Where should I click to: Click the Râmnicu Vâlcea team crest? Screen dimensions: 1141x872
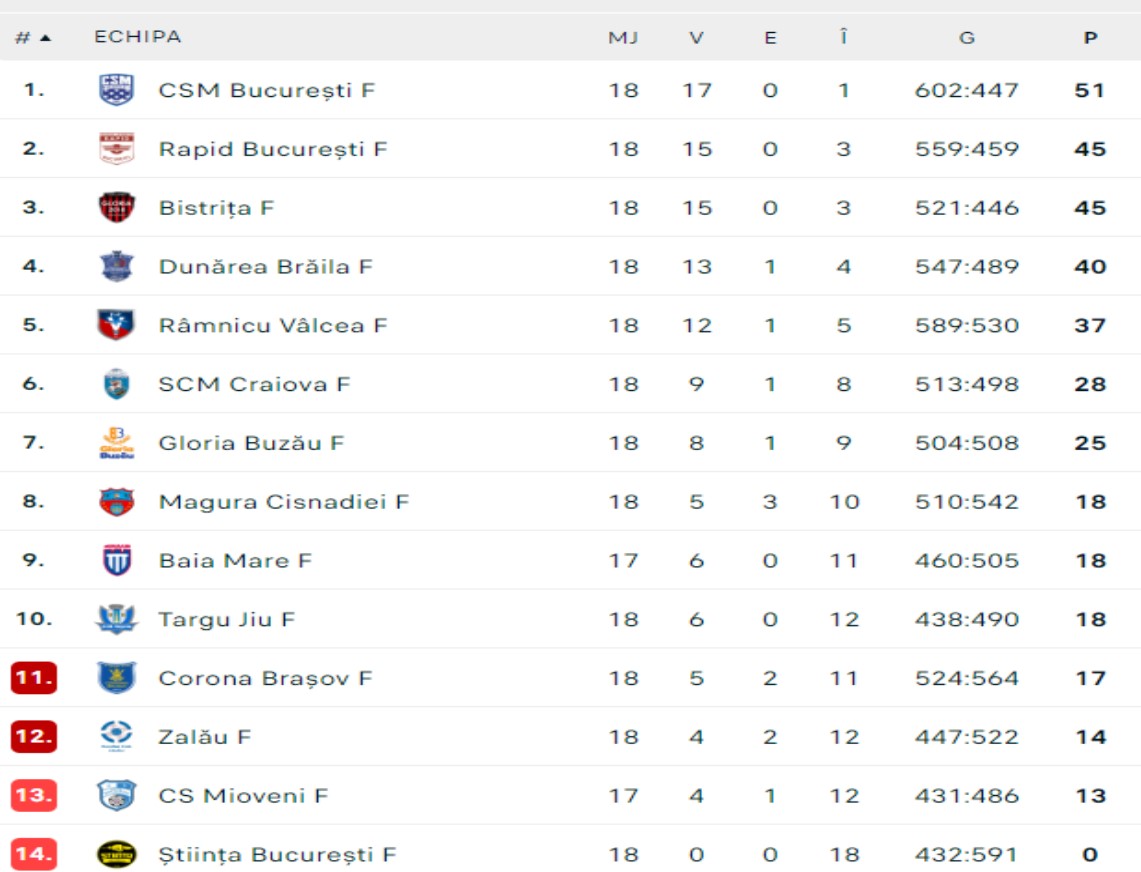pos(116,326)
